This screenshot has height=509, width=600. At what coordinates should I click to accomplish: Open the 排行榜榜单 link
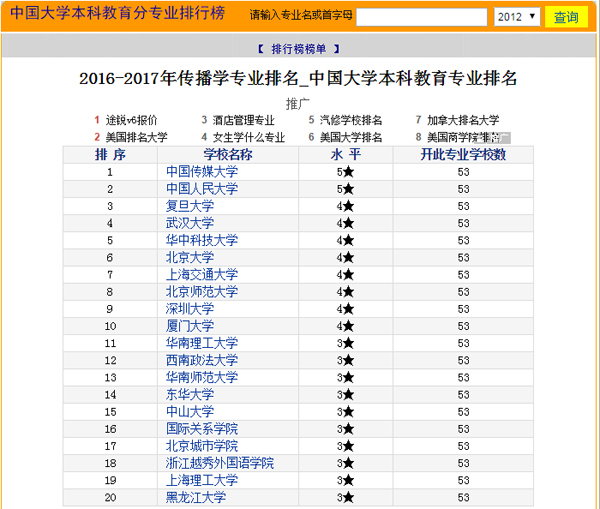point(299,48)
